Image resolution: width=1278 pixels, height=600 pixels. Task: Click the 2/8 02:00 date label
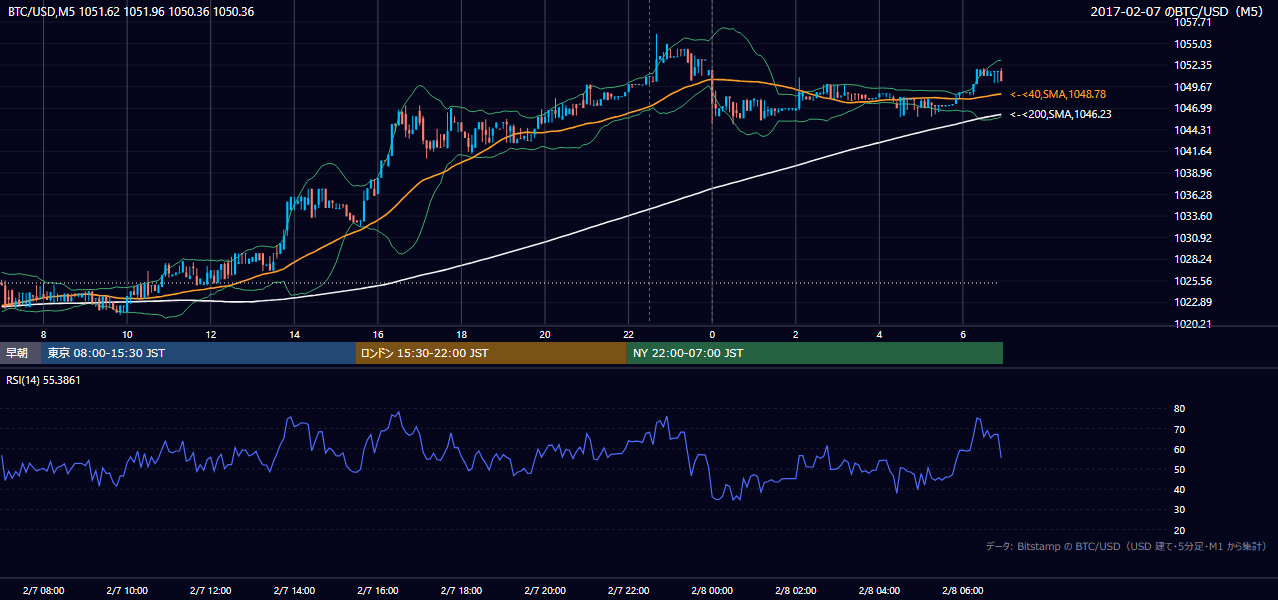pos(796,590)
